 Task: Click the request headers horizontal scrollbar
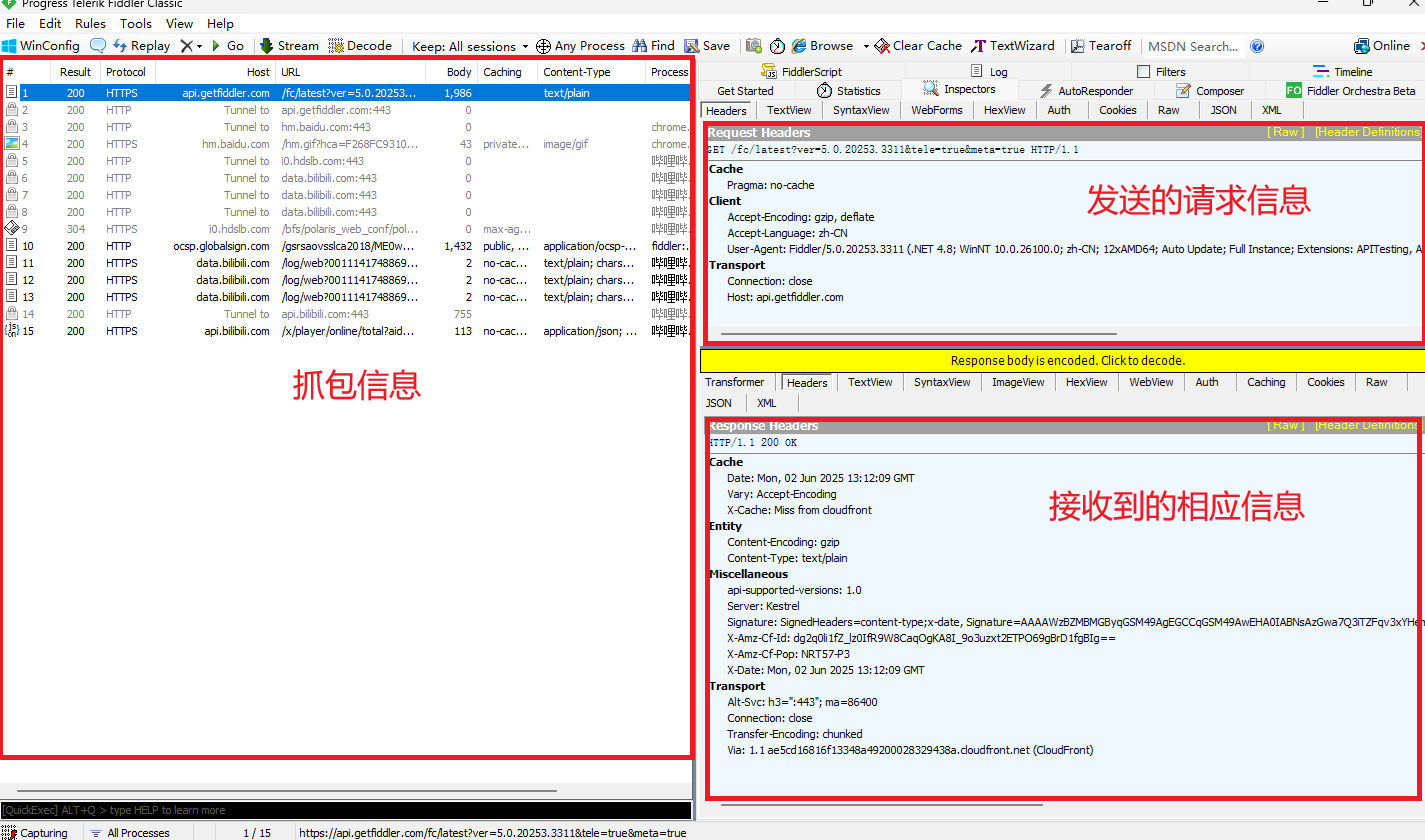click(919, 334)
